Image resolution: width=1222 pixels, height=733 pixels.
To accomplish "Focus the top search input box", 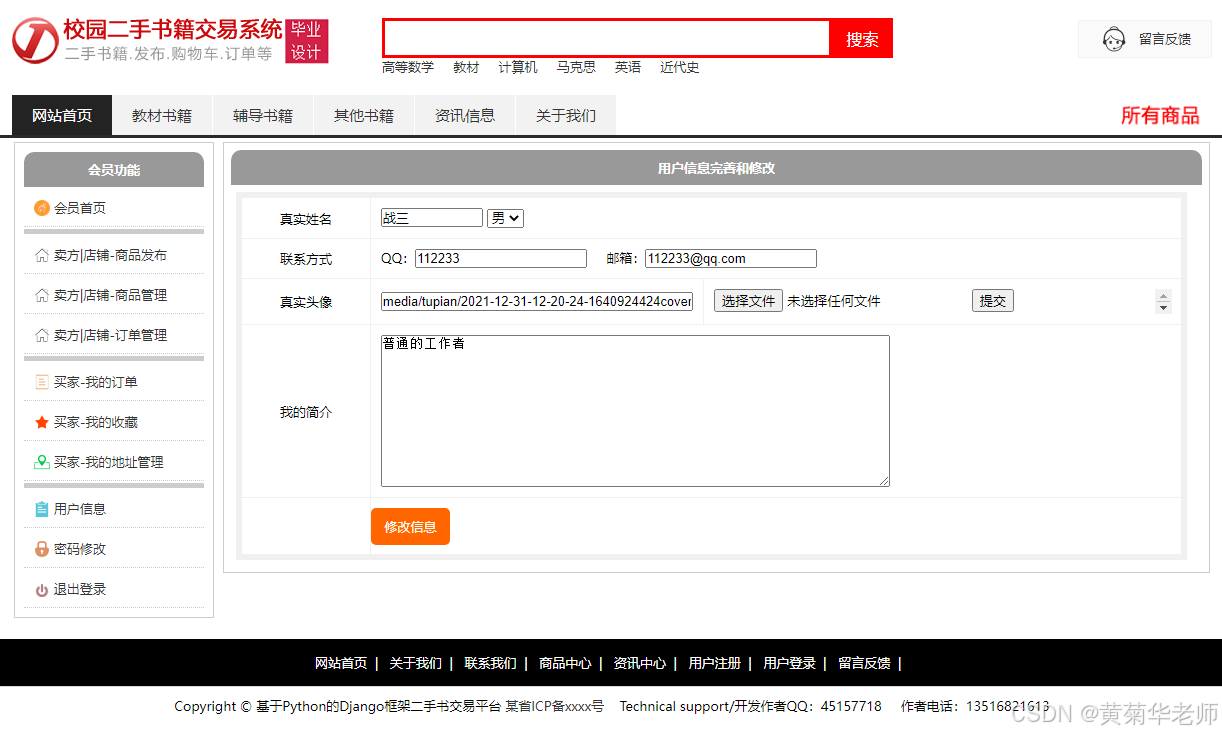I will (x=607, y=39).
